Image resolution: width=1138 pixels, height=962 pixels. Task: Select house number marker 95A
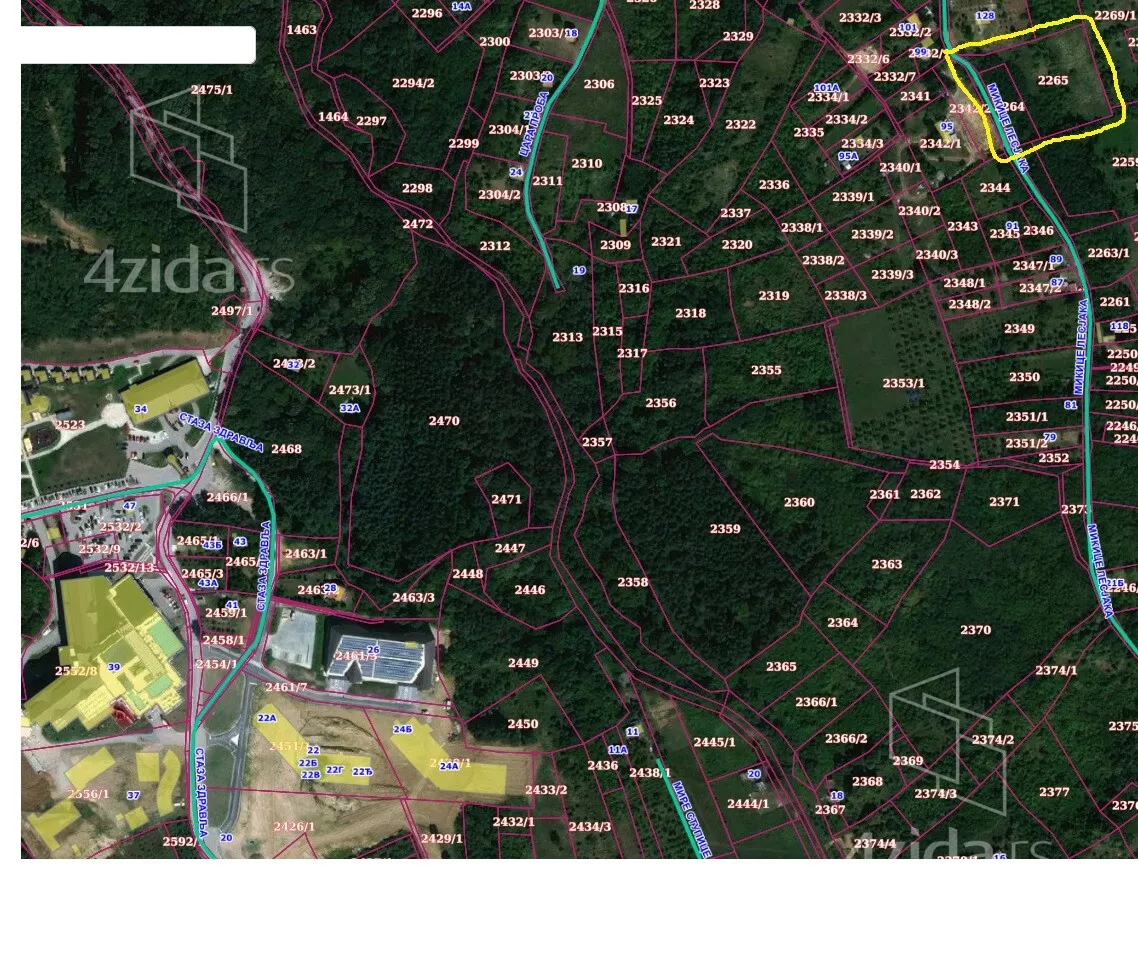point(848,156)
